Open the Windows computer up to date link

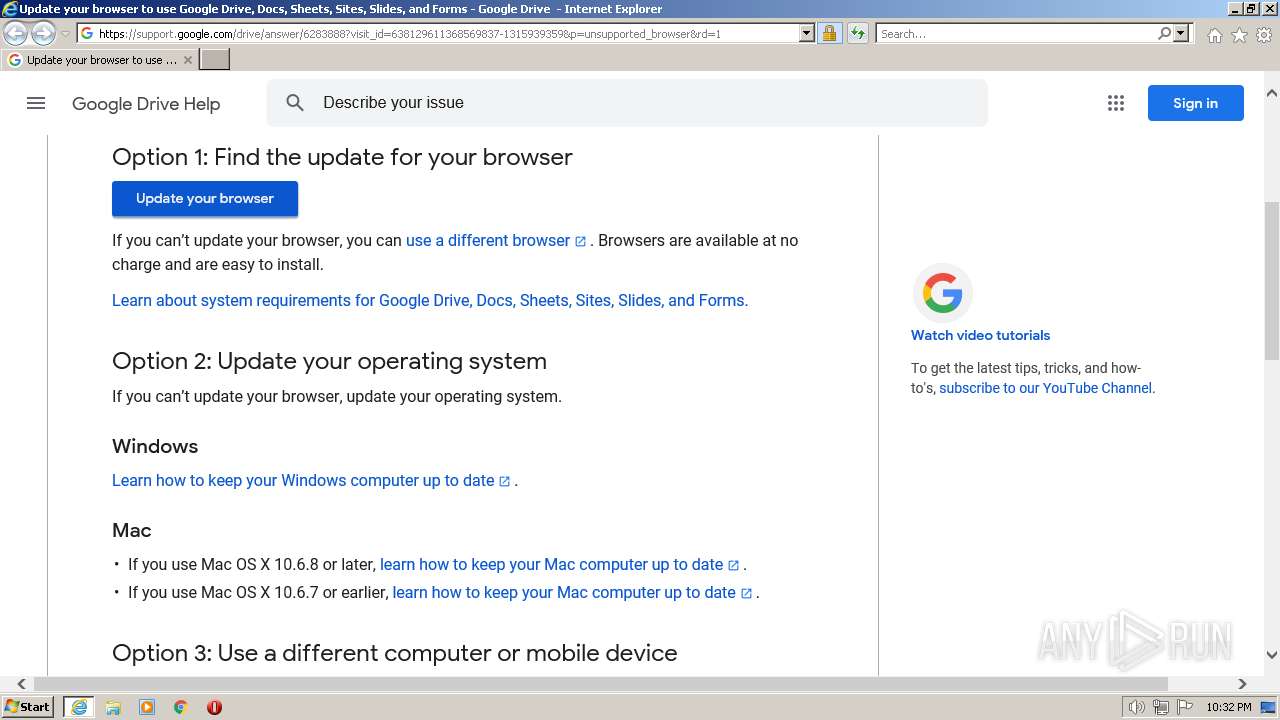tap(303, 480)
